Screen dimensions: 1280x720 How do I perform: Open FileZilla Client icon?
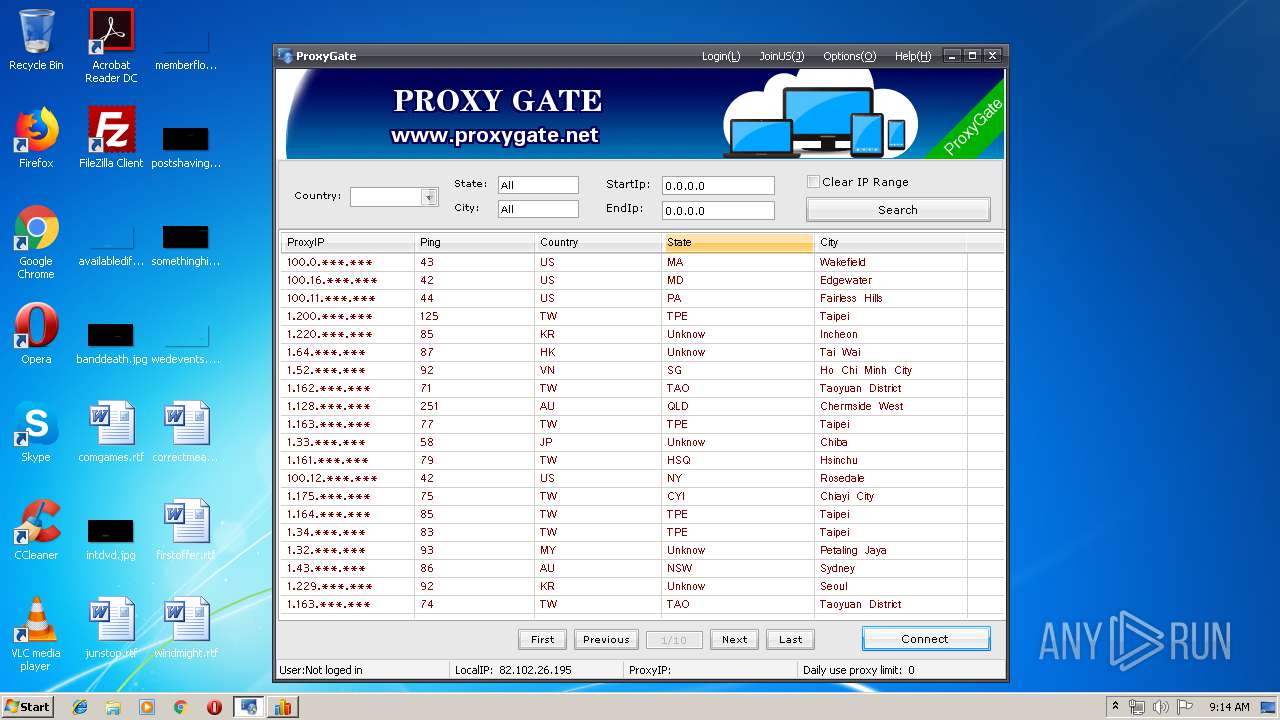point(111,138)
